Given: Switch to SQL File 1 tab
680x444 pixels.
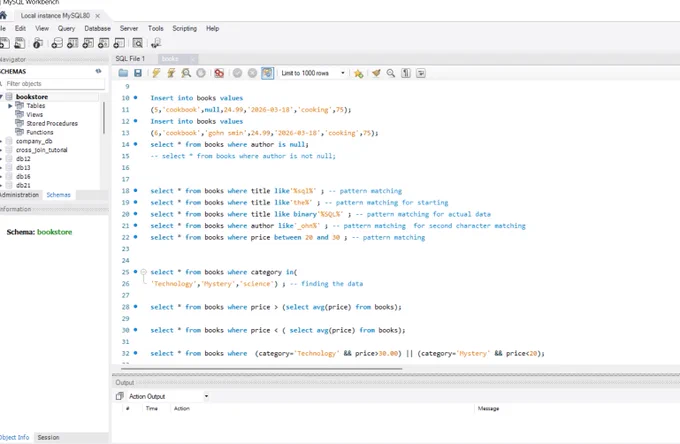Looking at the screenshot, I should [x=131, y=59].
